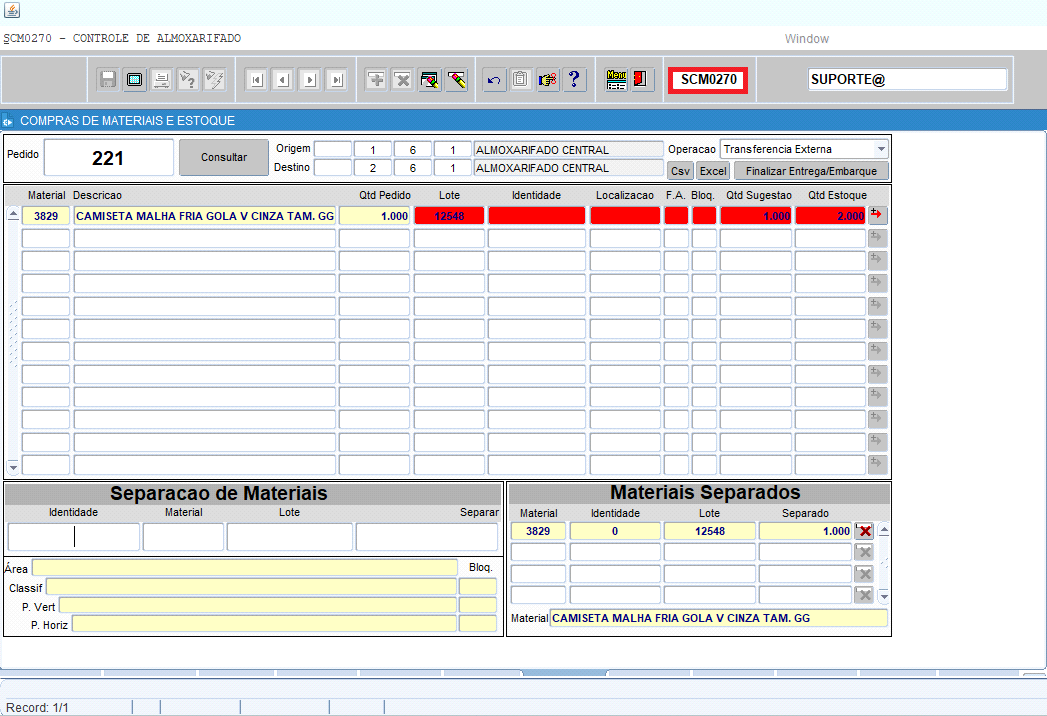
Task: Click the Pedido field showing 221
Action: click(109, 158)
